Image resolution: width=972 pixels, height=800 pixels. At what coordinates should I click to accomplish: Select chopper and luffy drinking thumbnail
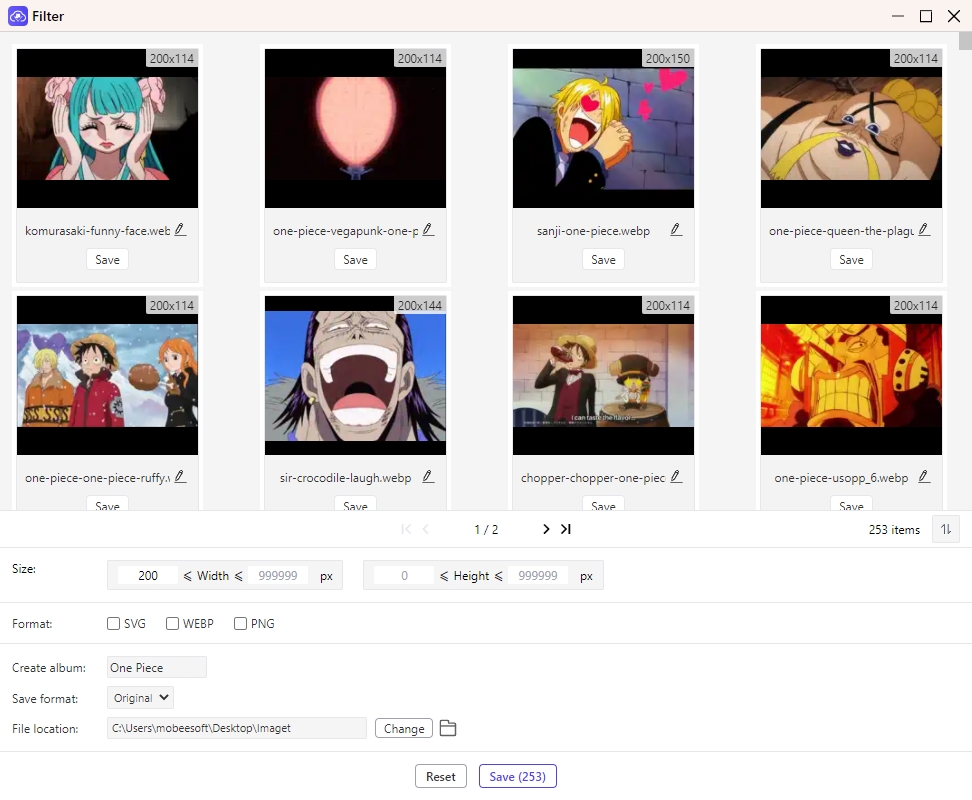click(x=603, y=376)
